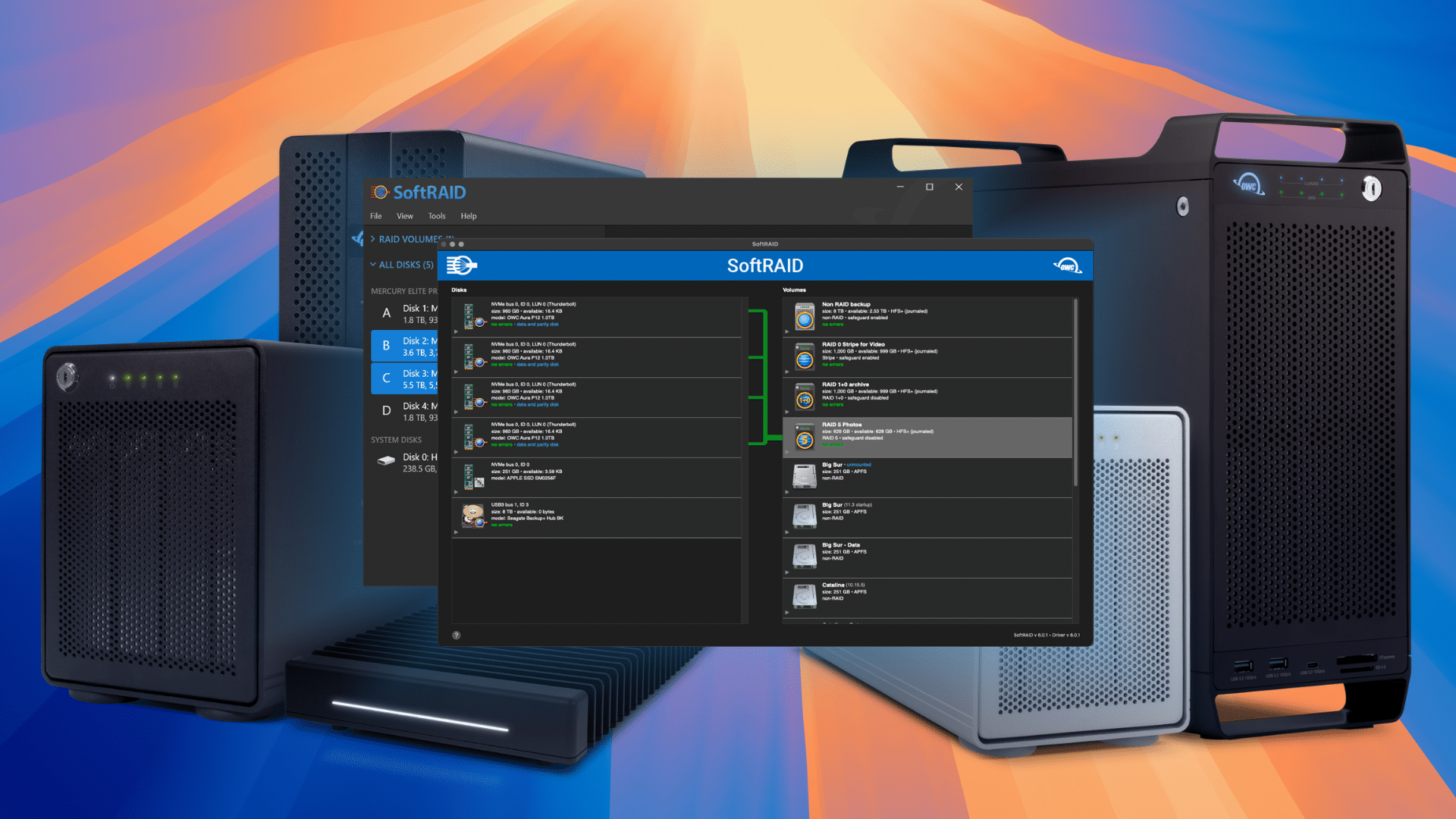The height and width of the screenshot is (819, 1456).
Task: Expand the unmounted Big Sur volume details
Action: [787, 492]
